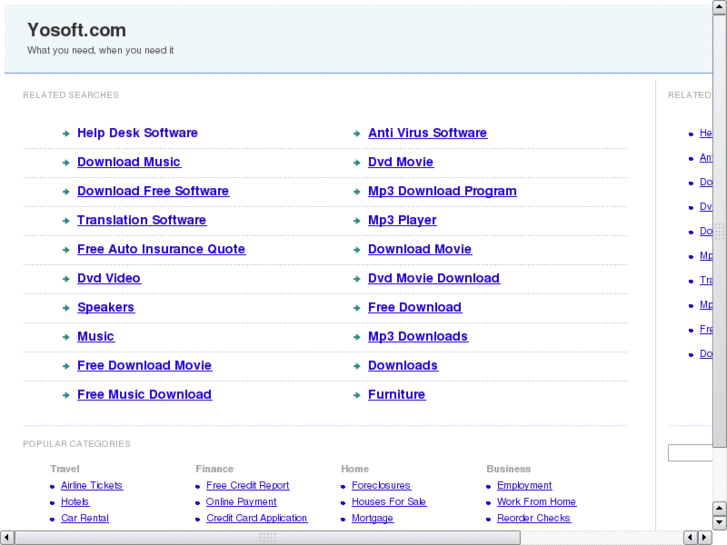Open Dvd Movie Download link
Image resolution: width=727 pixels, height=545 pixels.
[434, 278]
